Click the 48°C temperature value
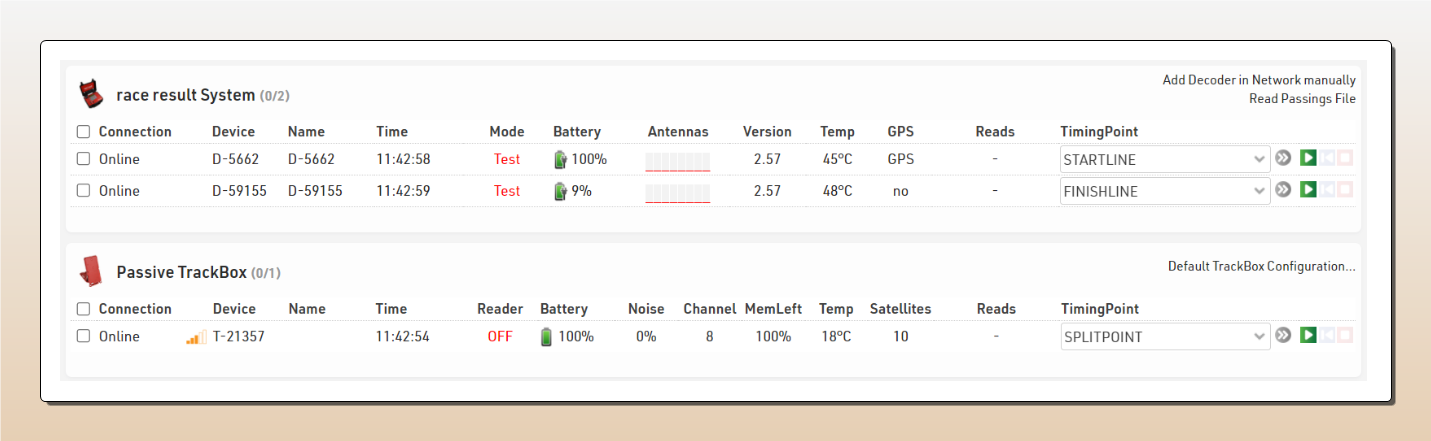 [x=837, y=191]
